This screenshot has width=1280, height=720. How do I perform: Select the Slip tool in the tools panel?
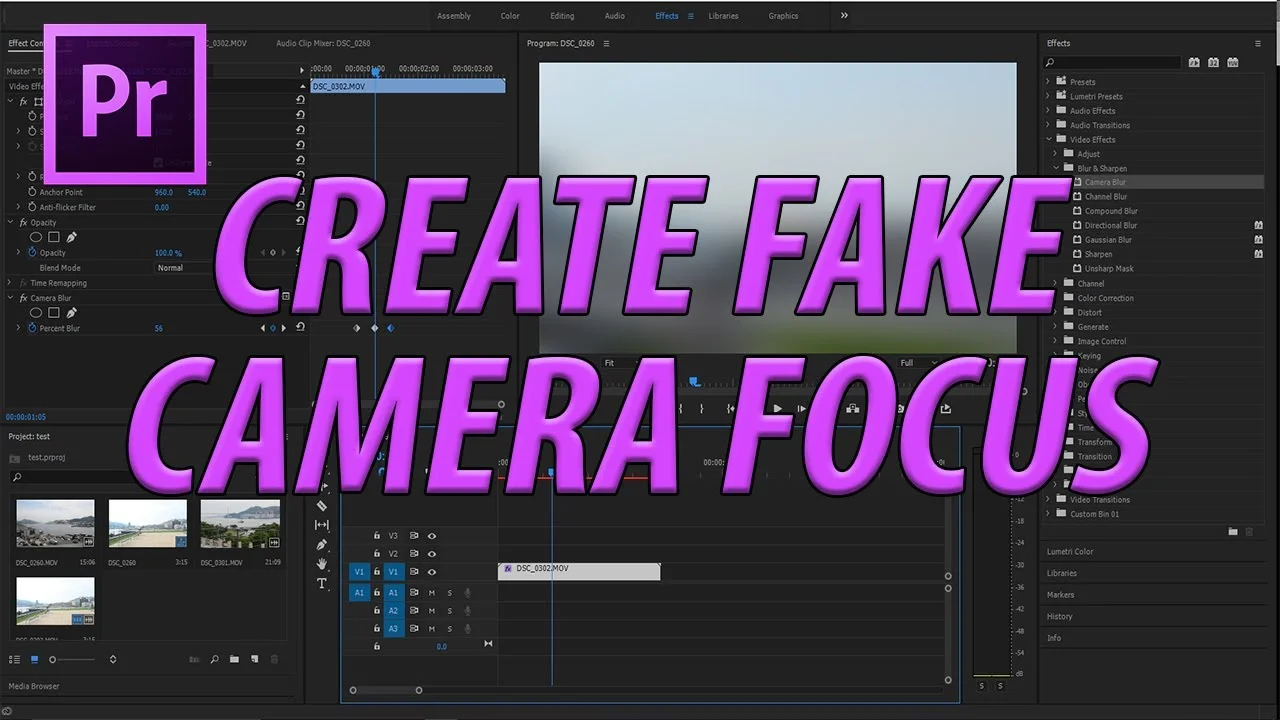(x=322, y=525)
